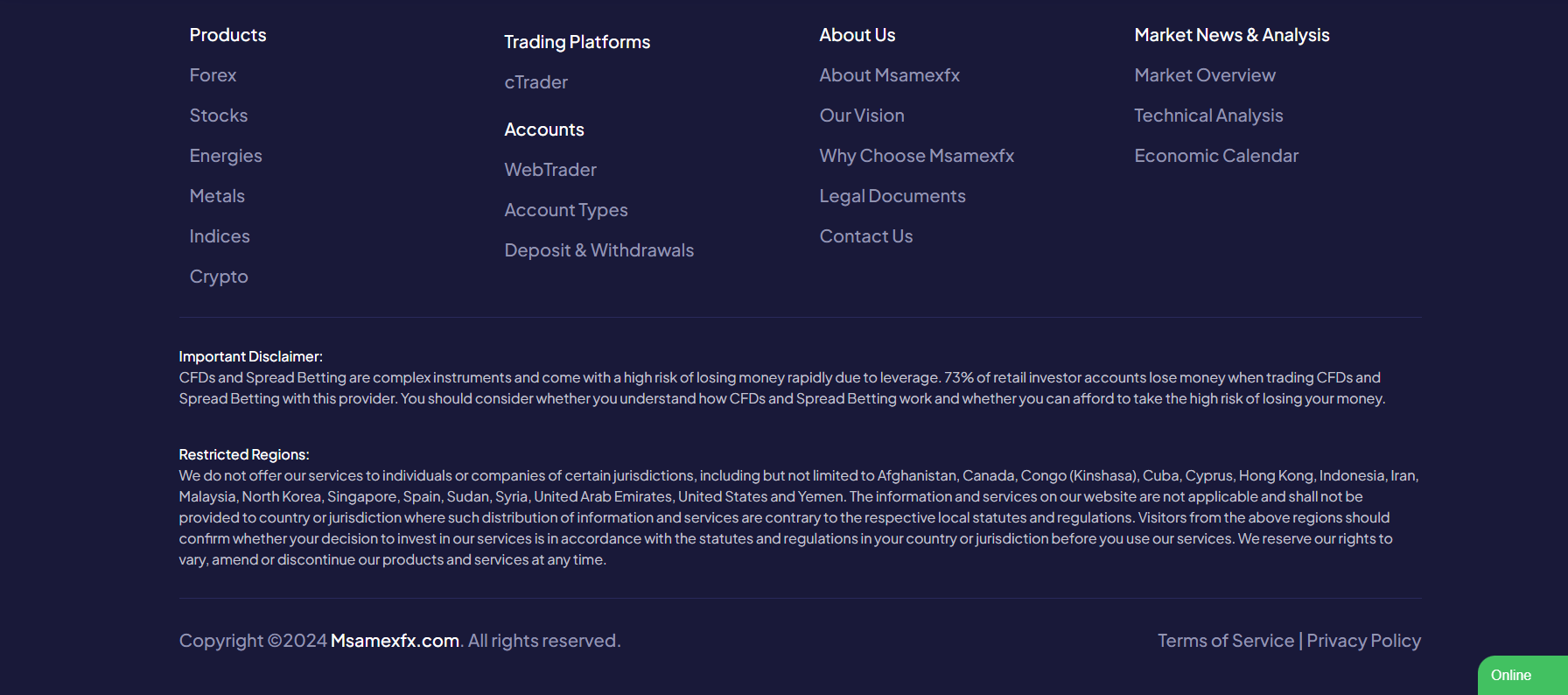1568x695 pixels.
Task: Launch the WebTrader link
Action: pos(550,170)
